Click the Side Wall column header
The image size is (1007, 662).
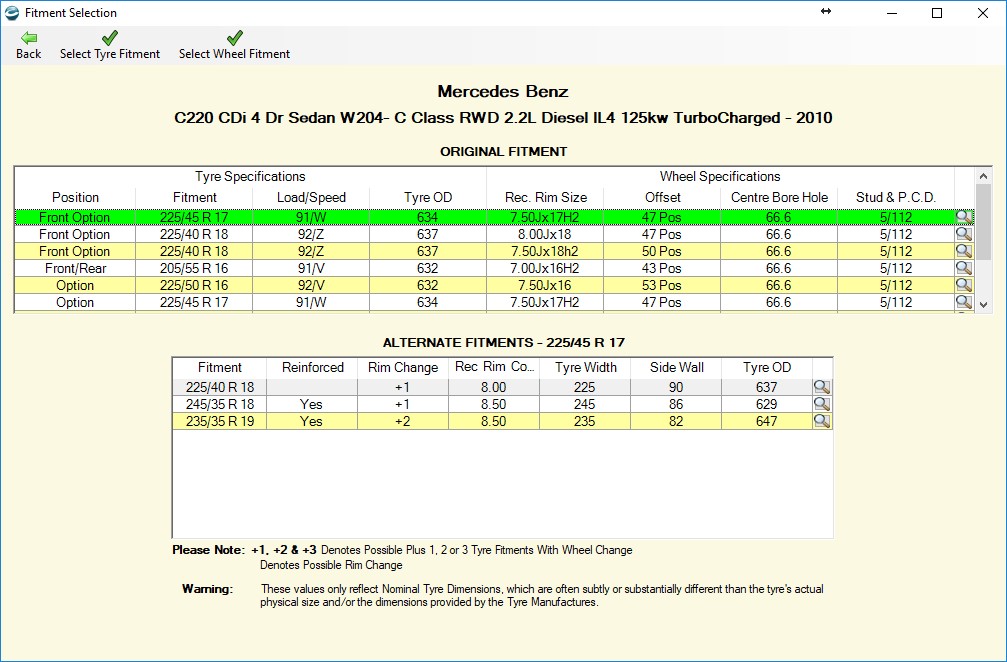676,367
